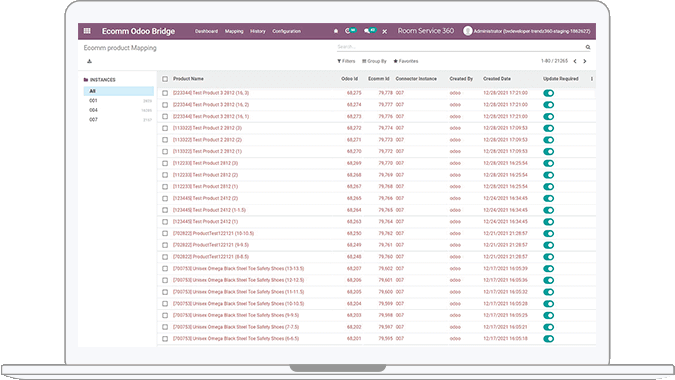Sort by Created Date column header
Screen dimensions: 675x380
tap(497, 79)
